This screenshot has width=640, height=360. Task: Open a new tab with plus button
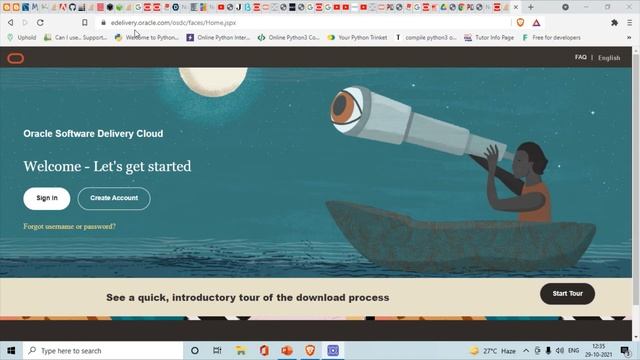(x=531, y=7)
